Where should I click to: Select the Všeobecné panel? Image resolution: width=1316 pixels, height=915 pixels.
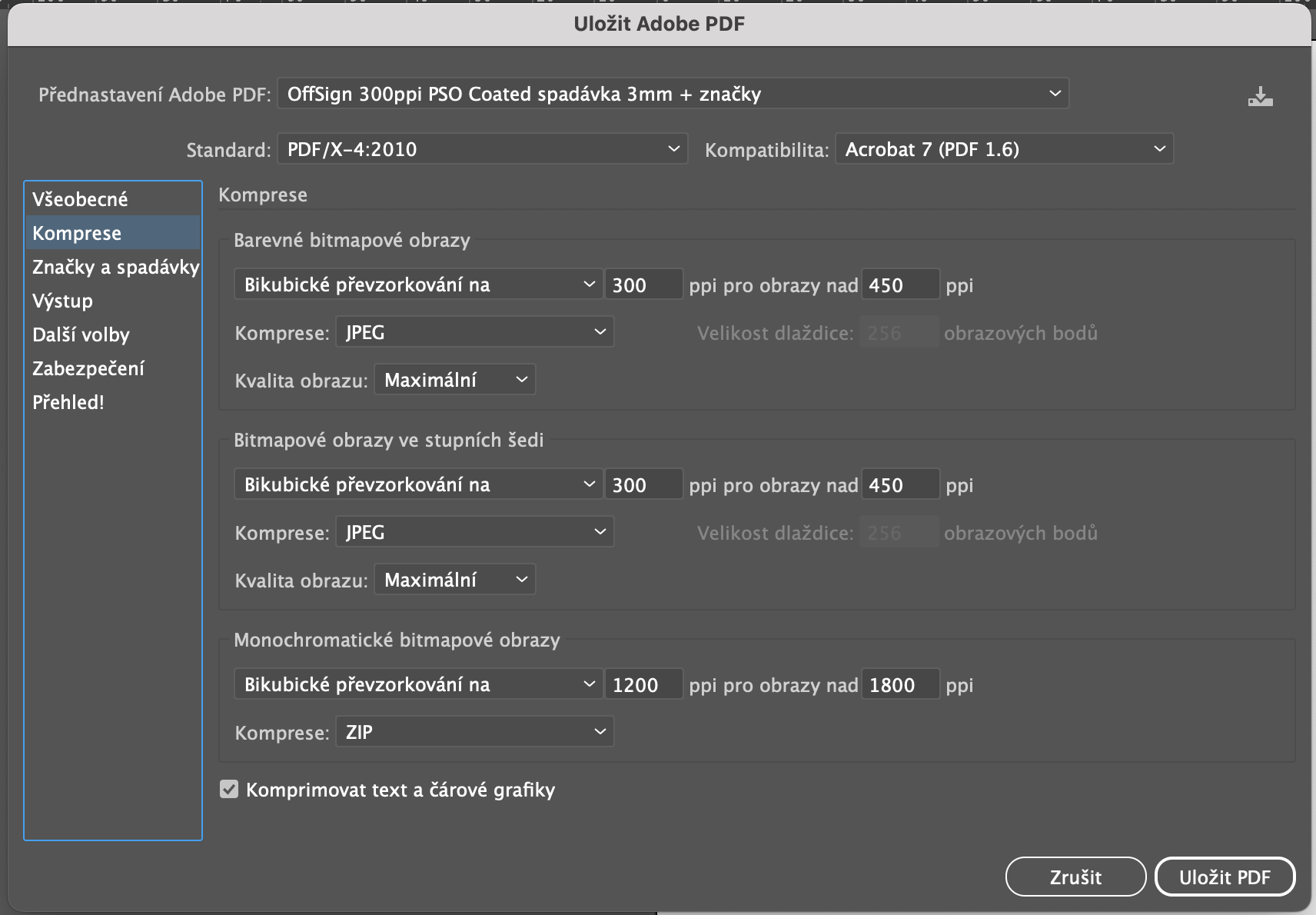[113, 199]
